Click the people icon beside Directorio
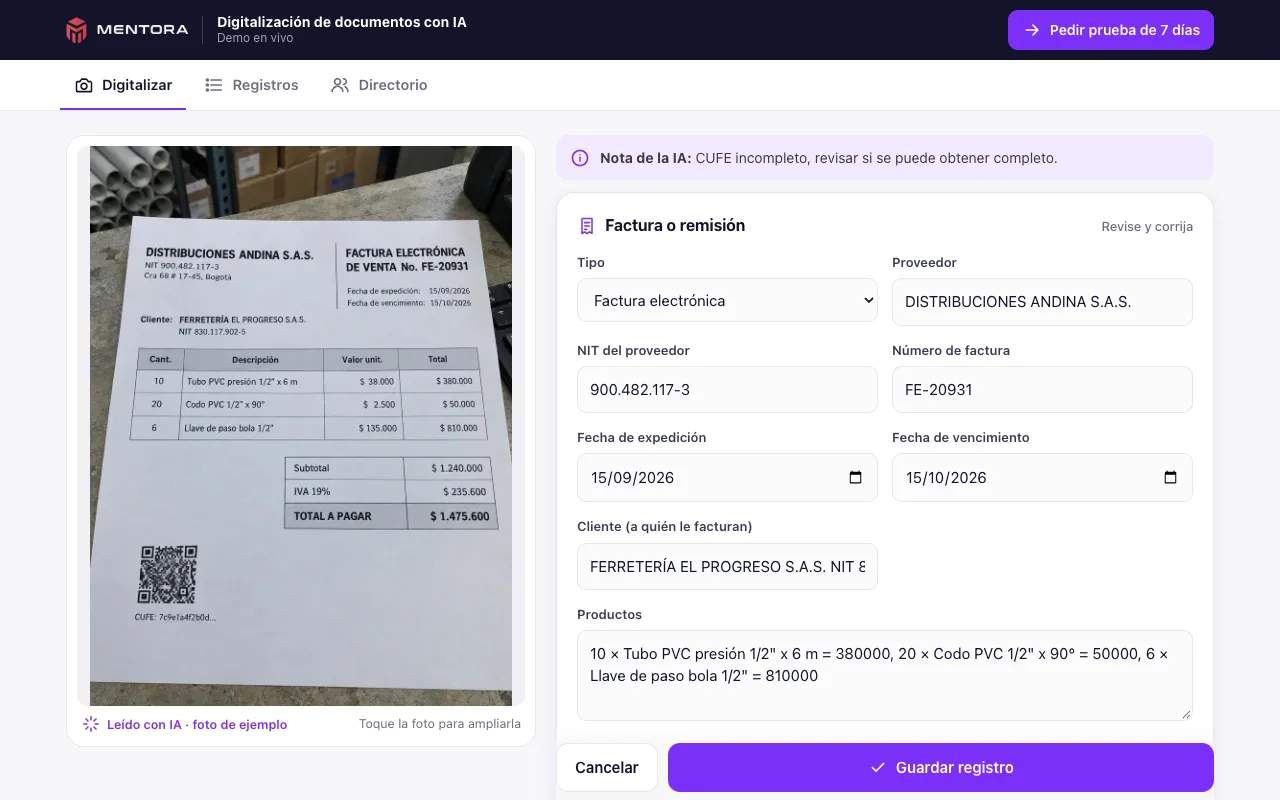Screen dimensions: 1280x800 click(340, 86)
